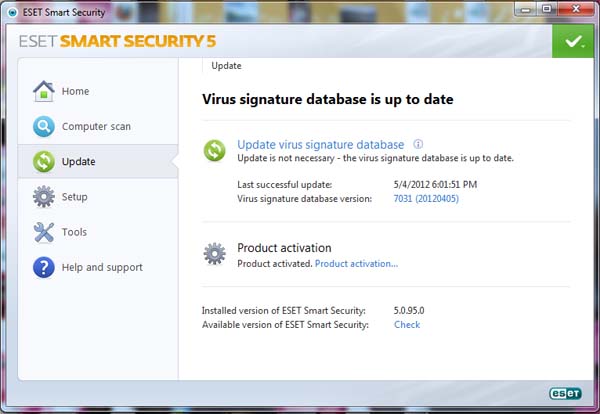Open the Tools section
The image size is (600, 414).
[x=74, y=232]
